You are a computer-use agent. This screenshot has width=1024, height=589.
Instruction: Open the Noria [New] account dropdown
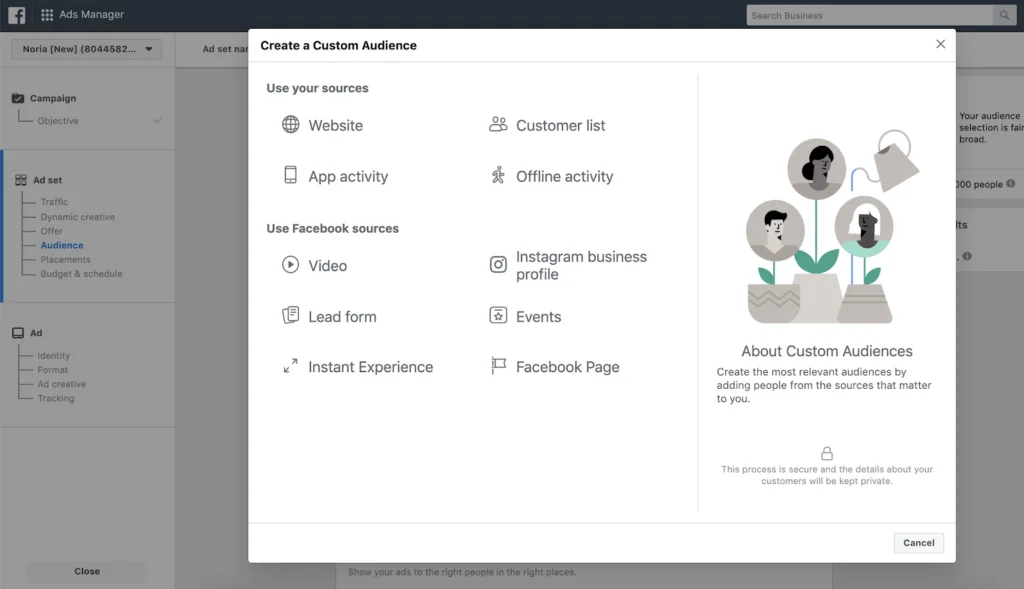86,49
